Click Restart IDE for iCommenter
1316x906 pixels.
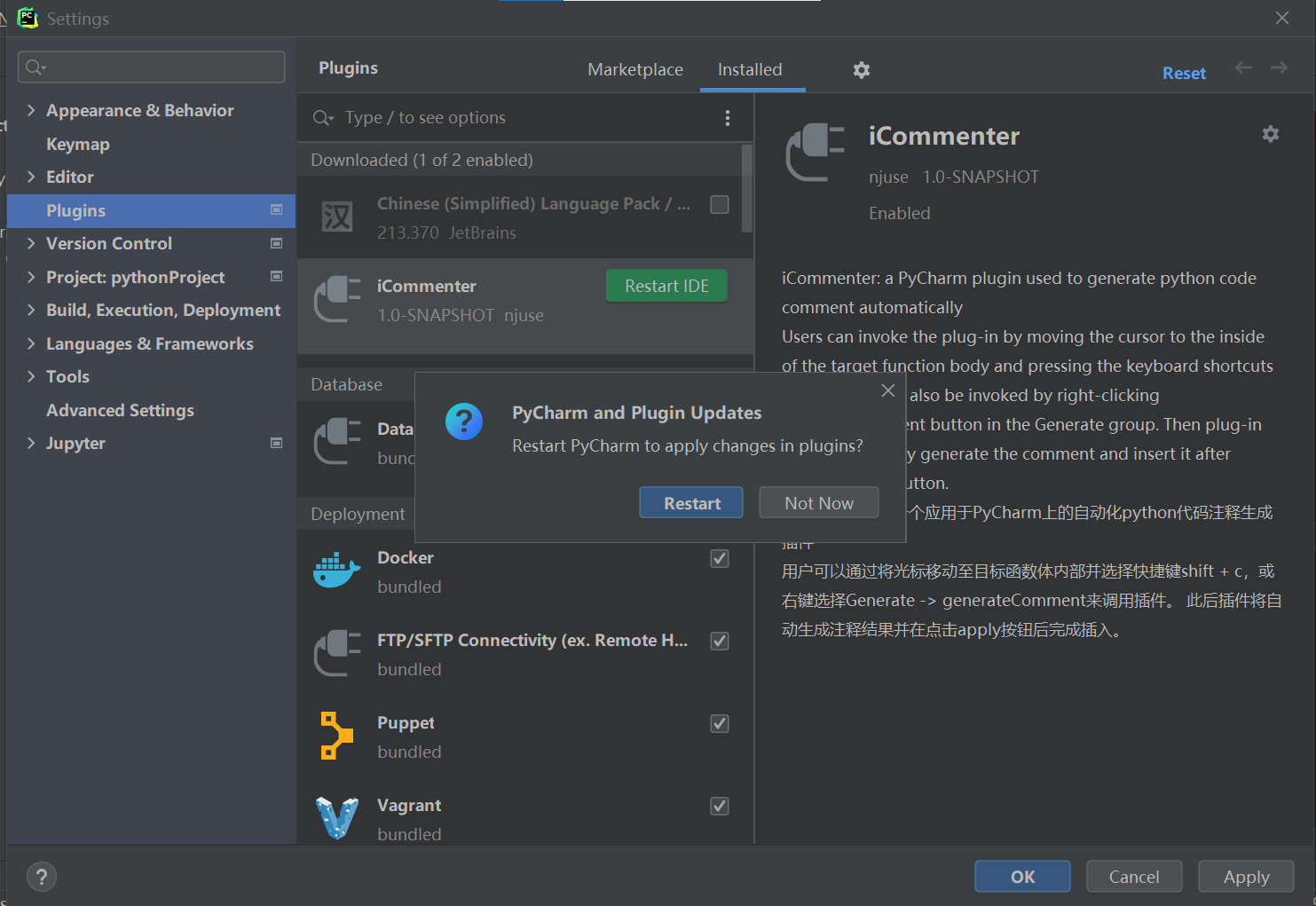point(666,285)
